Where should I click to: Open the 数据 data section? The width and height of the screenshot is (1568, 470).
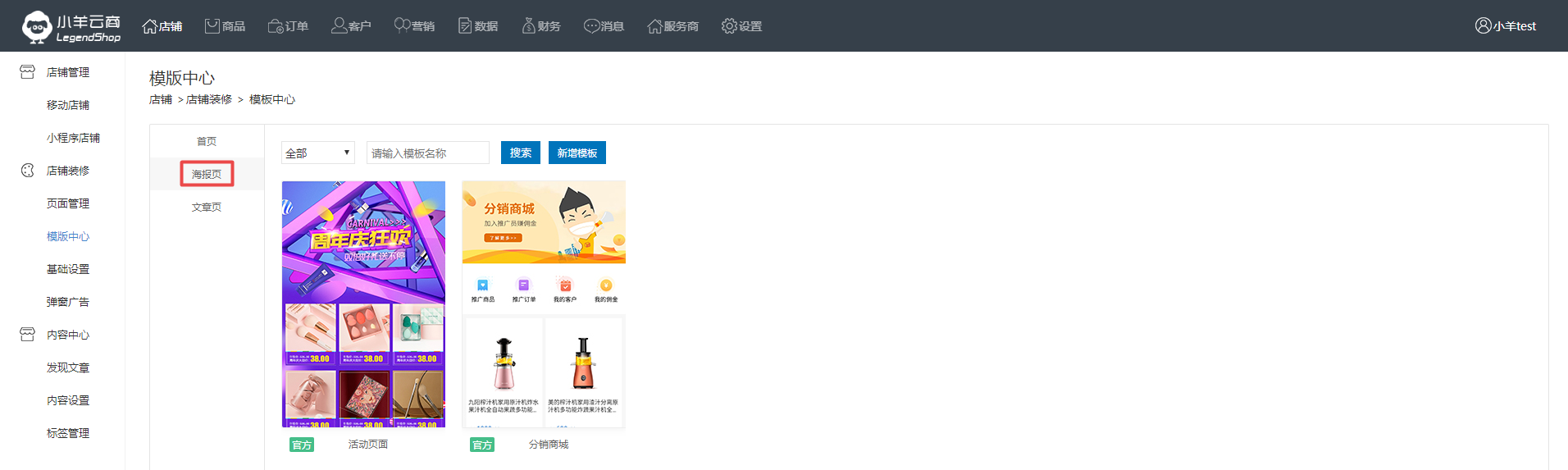click(x=477, y=26)
